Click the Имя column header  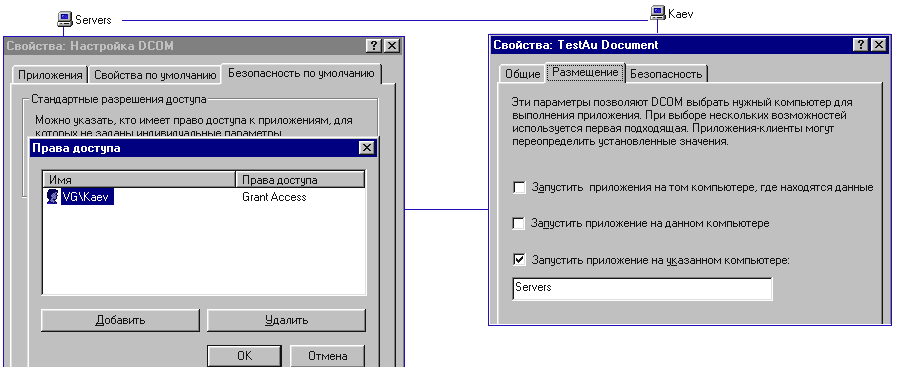139,179
